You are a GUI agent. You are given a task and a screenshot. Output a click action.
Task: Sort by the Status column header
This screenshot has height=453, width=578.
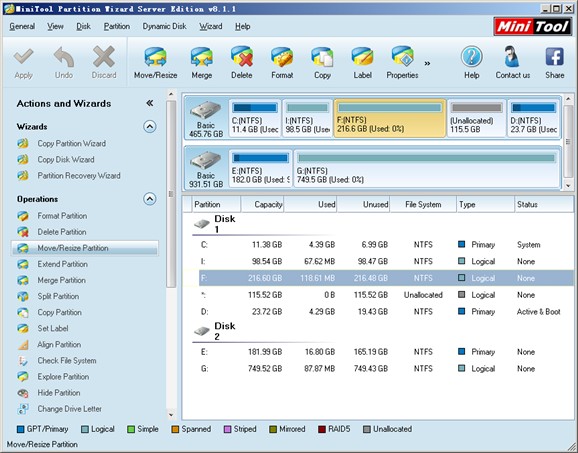click(544, 205)
